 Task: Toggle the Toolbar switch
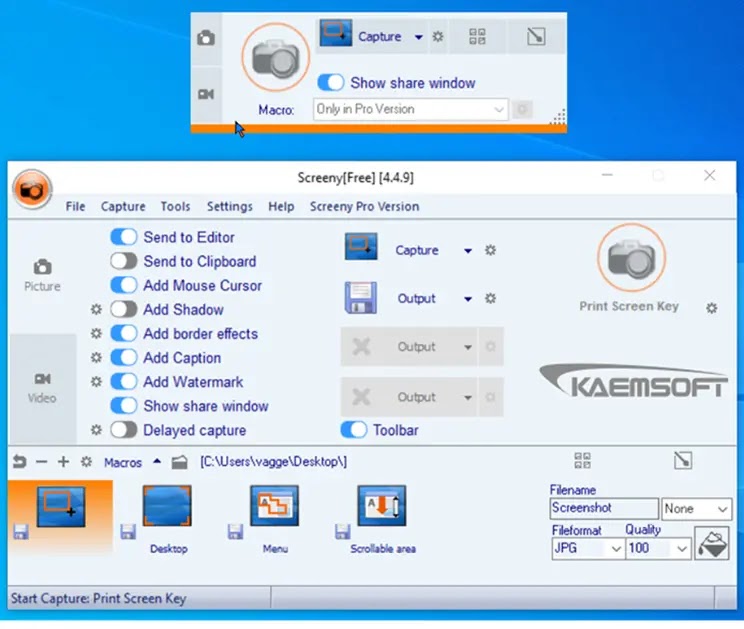pyautogui.click(x=354, y=430)
